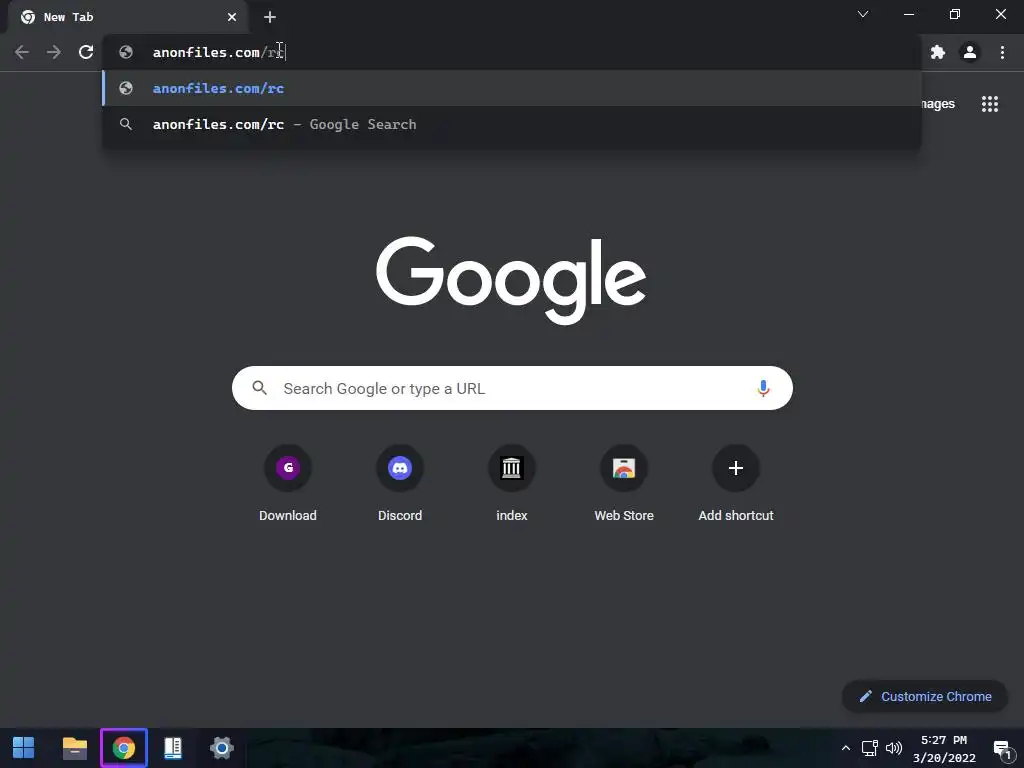Open File Explorer from the taskbar
1024x768 pixels.
point(74,748)
